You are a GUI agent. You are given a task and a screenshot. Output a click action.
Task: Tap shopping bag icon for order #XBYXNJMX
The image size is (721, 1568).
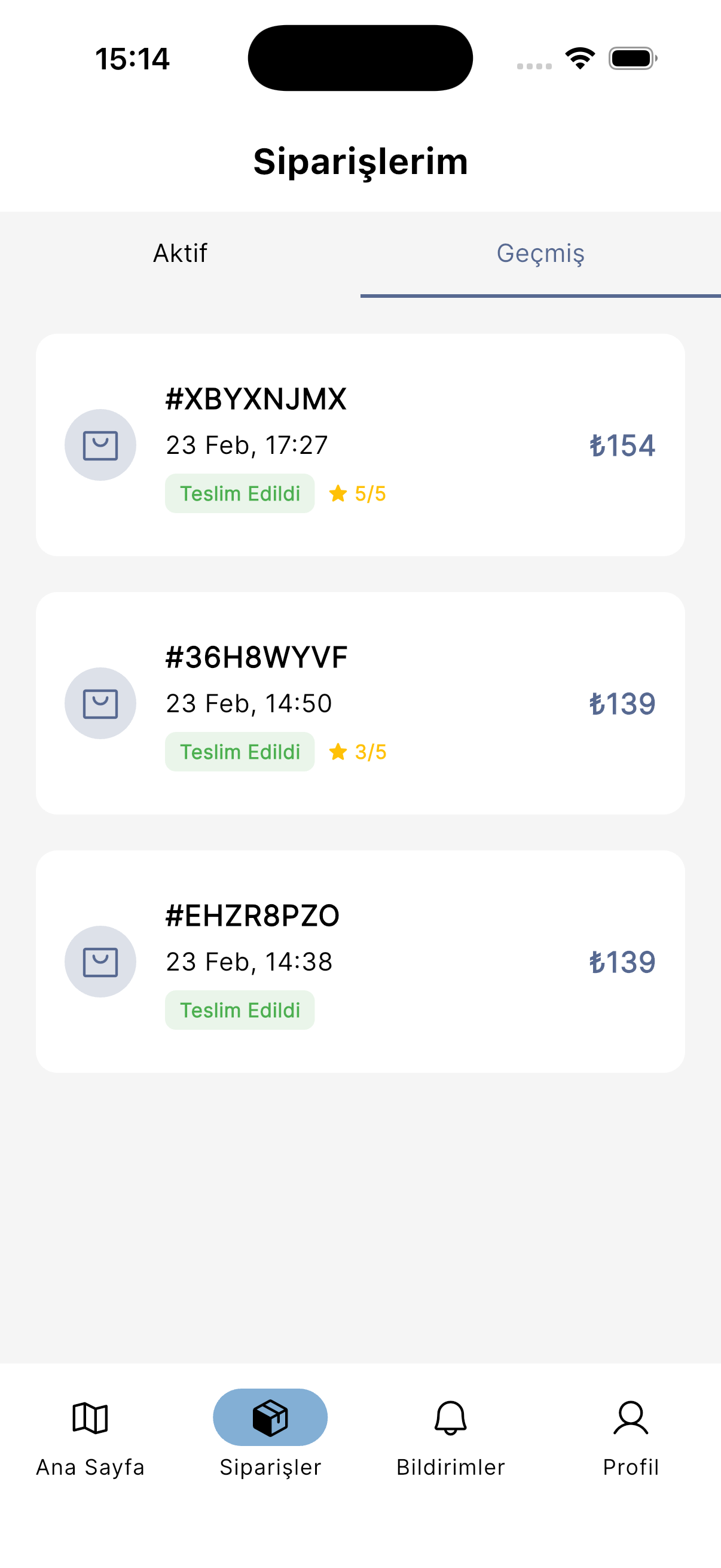tap(100, 445)
